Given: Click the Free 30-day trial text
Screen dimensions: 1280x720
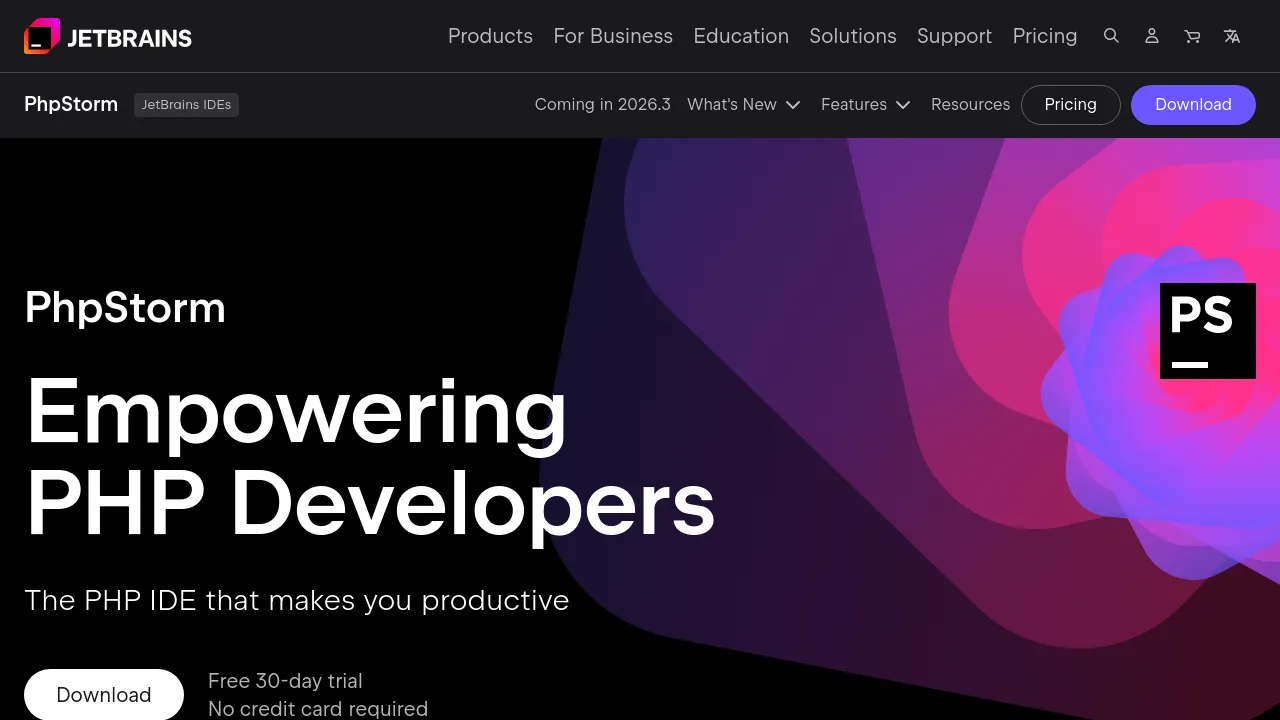Looking at the screenshot, I should pos(285,681).
